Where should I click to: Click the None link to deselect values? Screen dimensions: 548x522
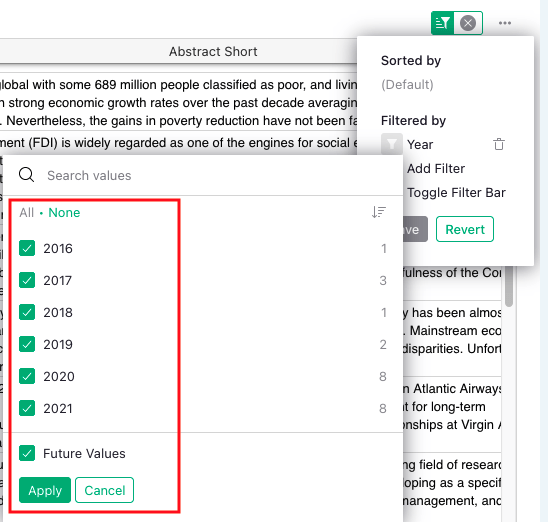pyautogui.click(x=64, y=212)
